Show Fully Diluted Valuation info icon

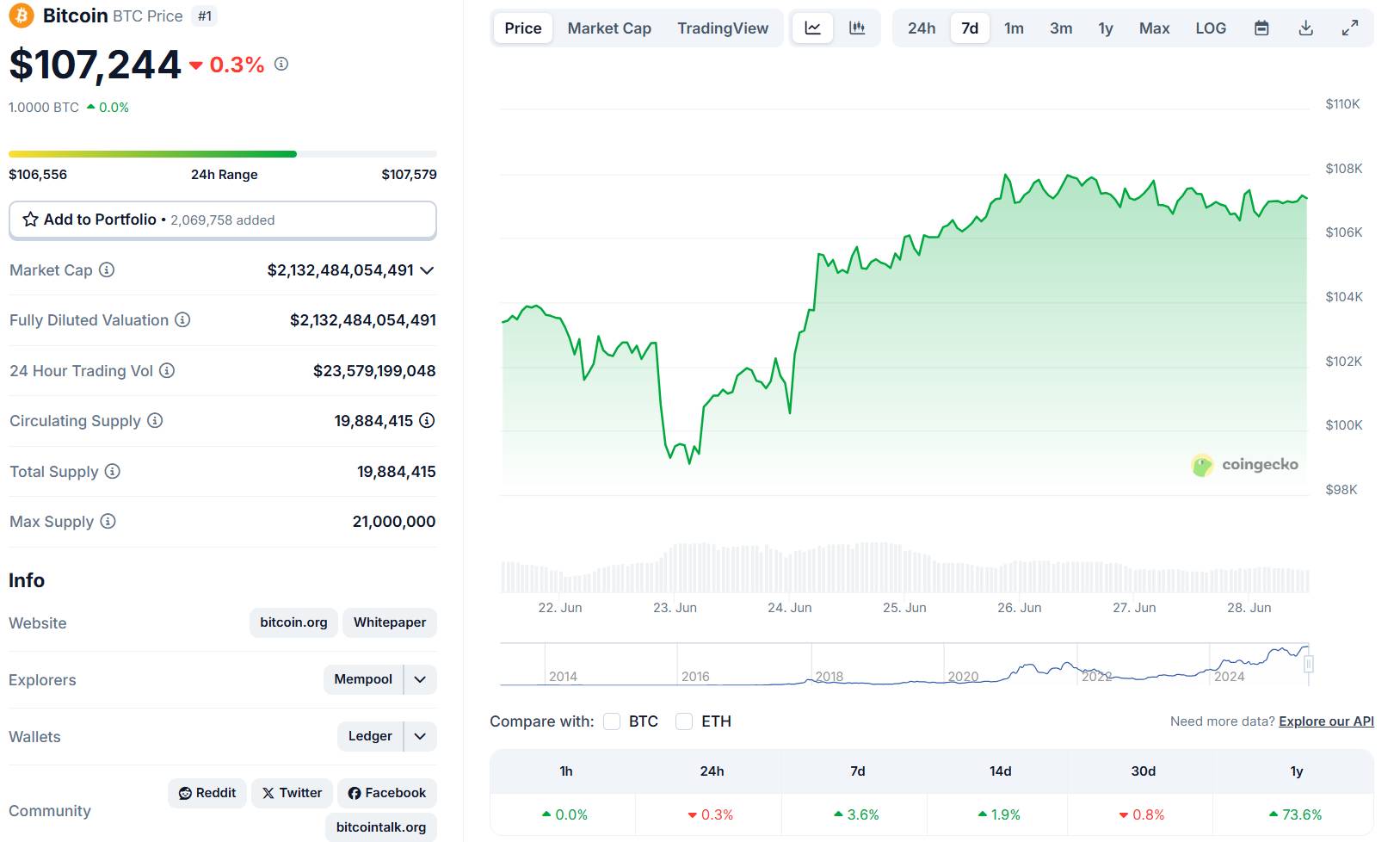click(x=182, y=319)
